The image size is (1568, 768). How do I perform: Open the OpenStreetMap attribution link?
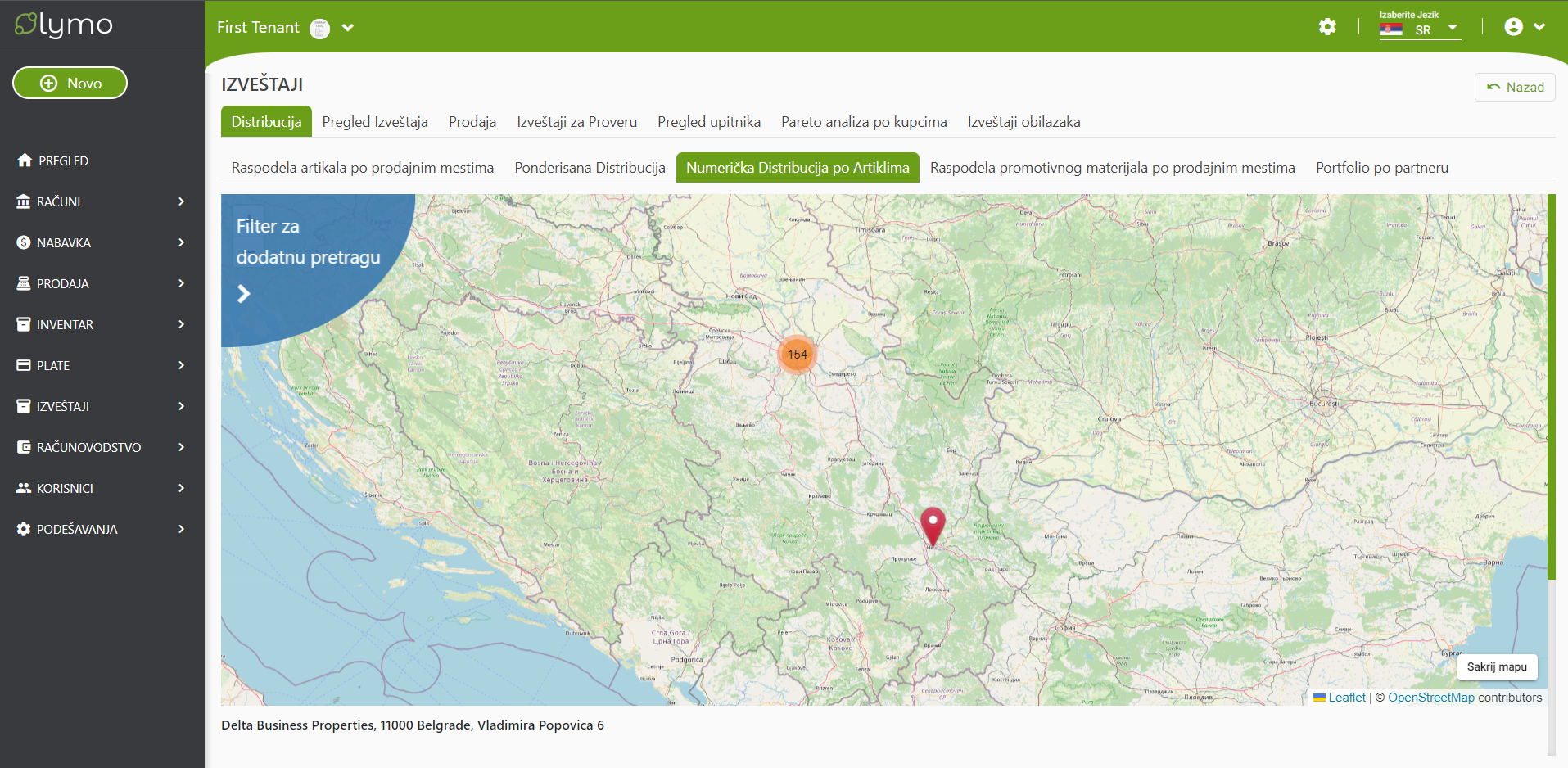click(1430, 698)
